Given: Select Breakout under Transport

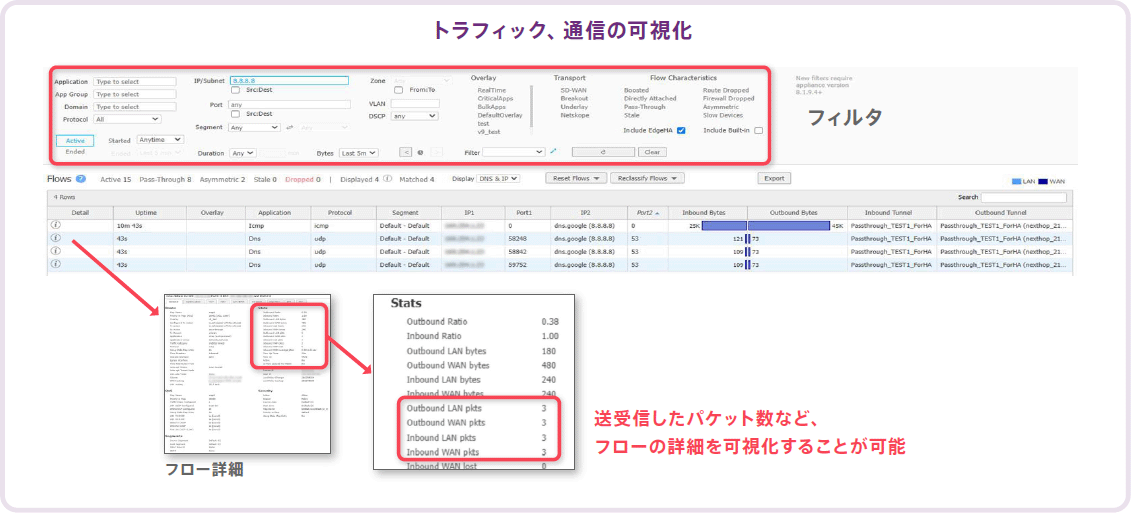Looking at the screenshot, I should coord(574,98).
